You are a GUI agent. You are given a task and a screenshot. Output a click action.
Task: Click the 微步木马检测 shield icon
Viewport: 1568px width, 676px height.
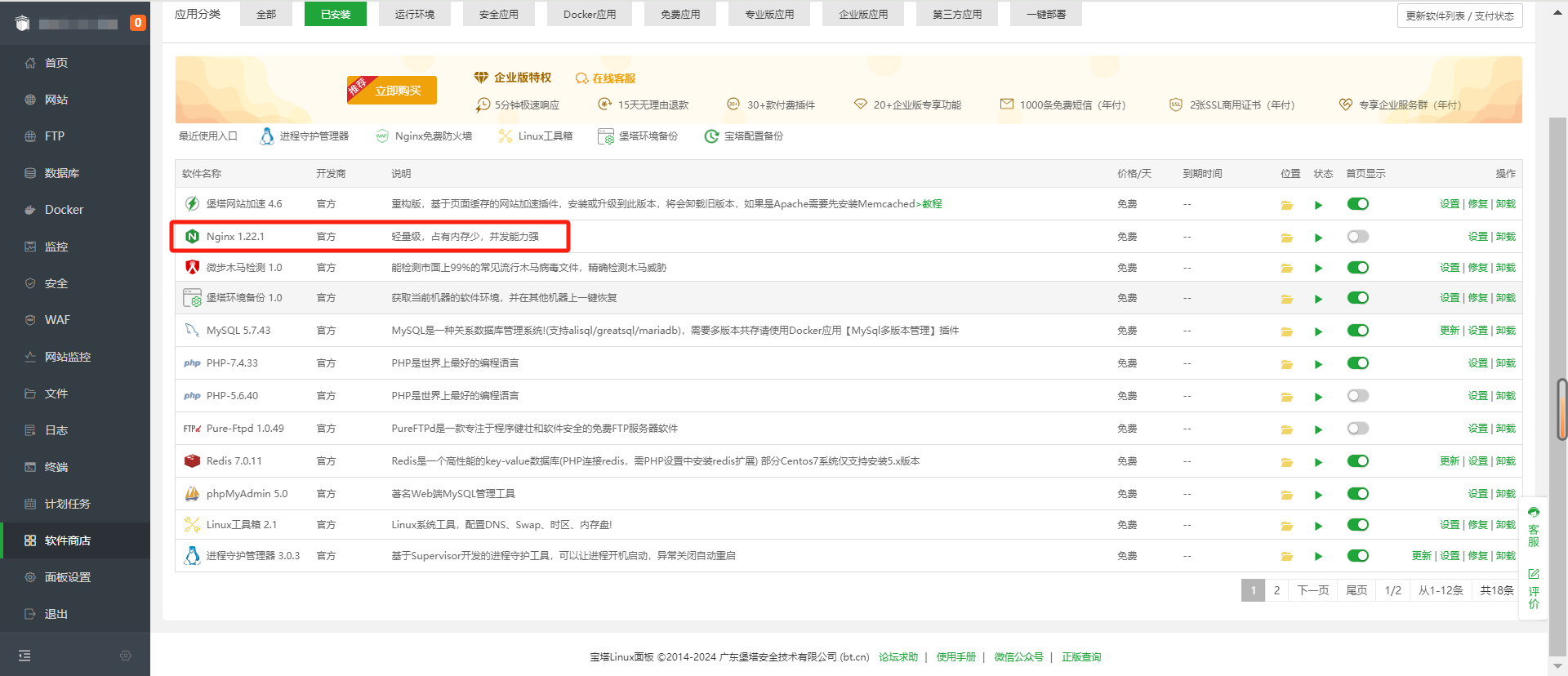tap(192, 267)
